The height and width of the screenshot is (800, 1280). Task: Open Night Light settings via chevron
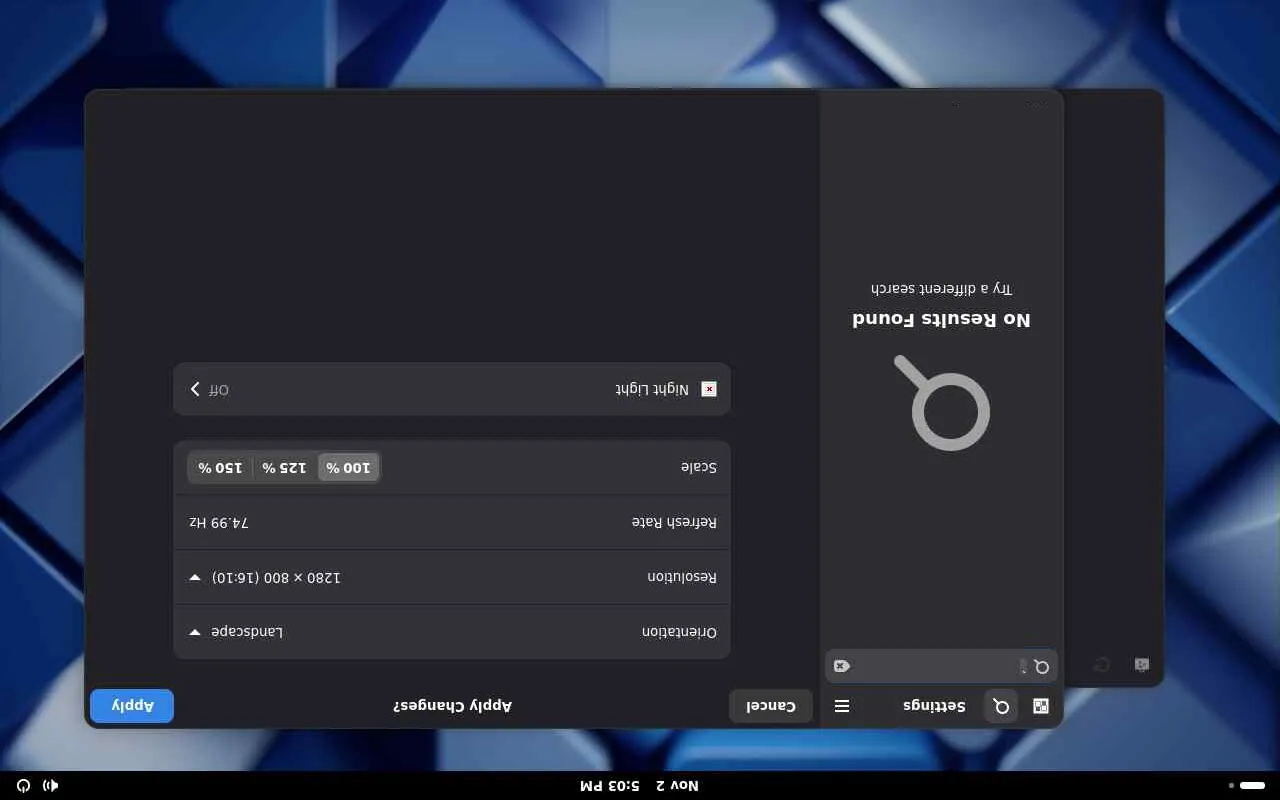195,389
